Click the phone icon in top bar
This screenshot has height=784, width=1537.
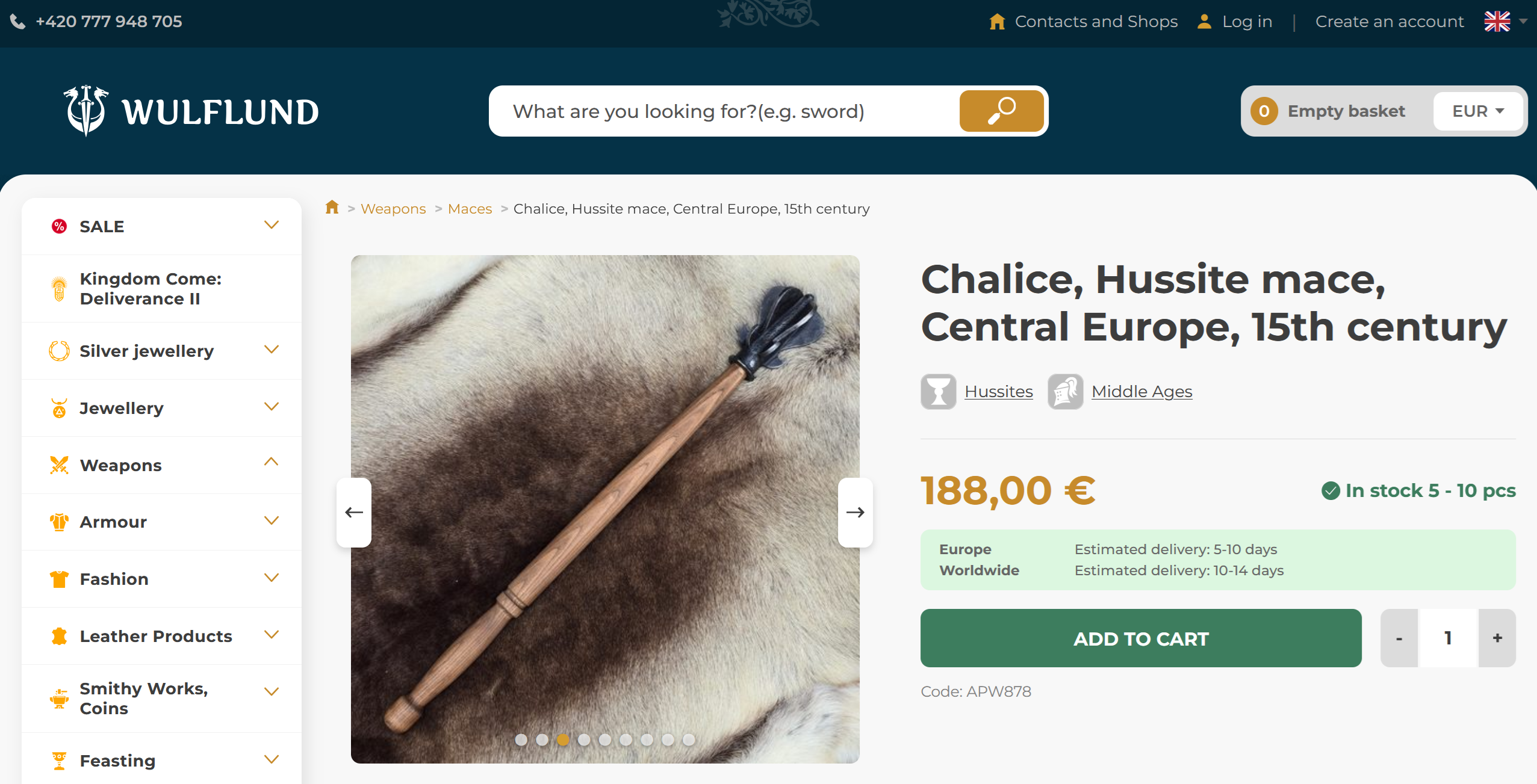coord(18,22)
